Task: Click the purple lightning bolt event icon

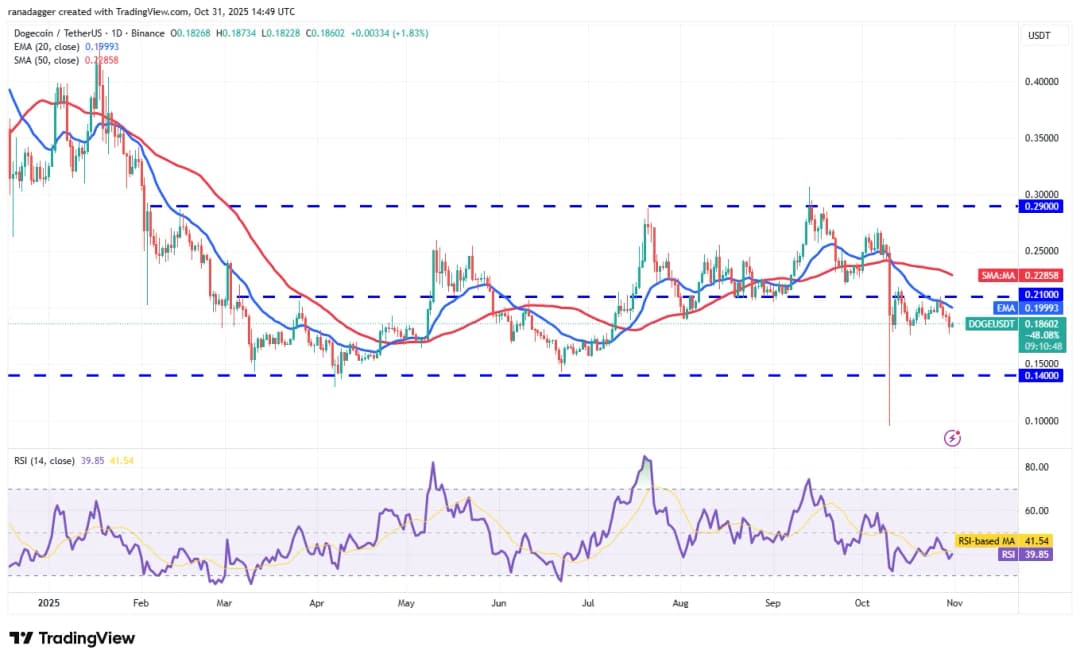Action: tap(952, 438)
